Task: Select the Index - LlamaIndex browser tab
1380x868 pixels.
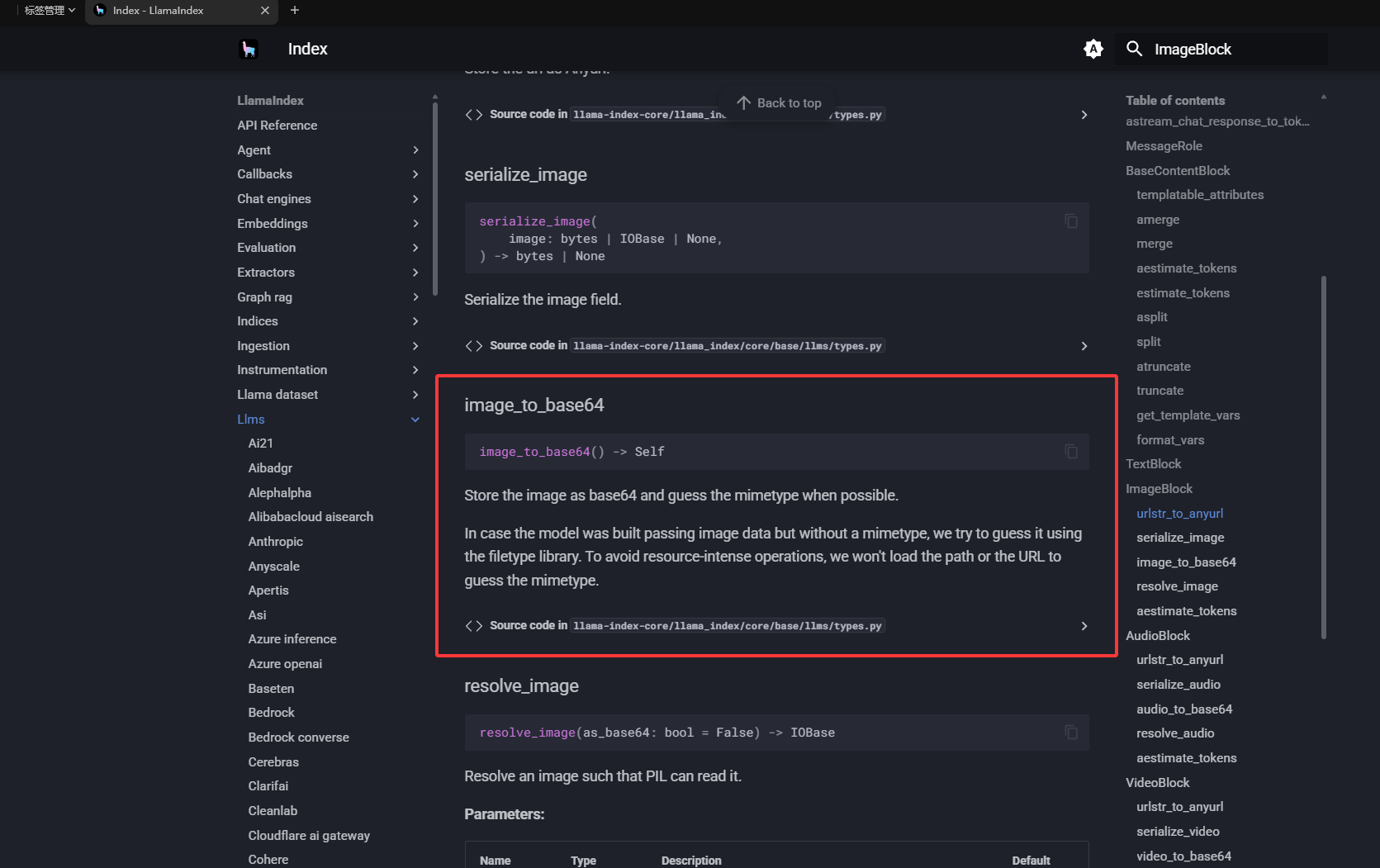Action: click(182, 11)
